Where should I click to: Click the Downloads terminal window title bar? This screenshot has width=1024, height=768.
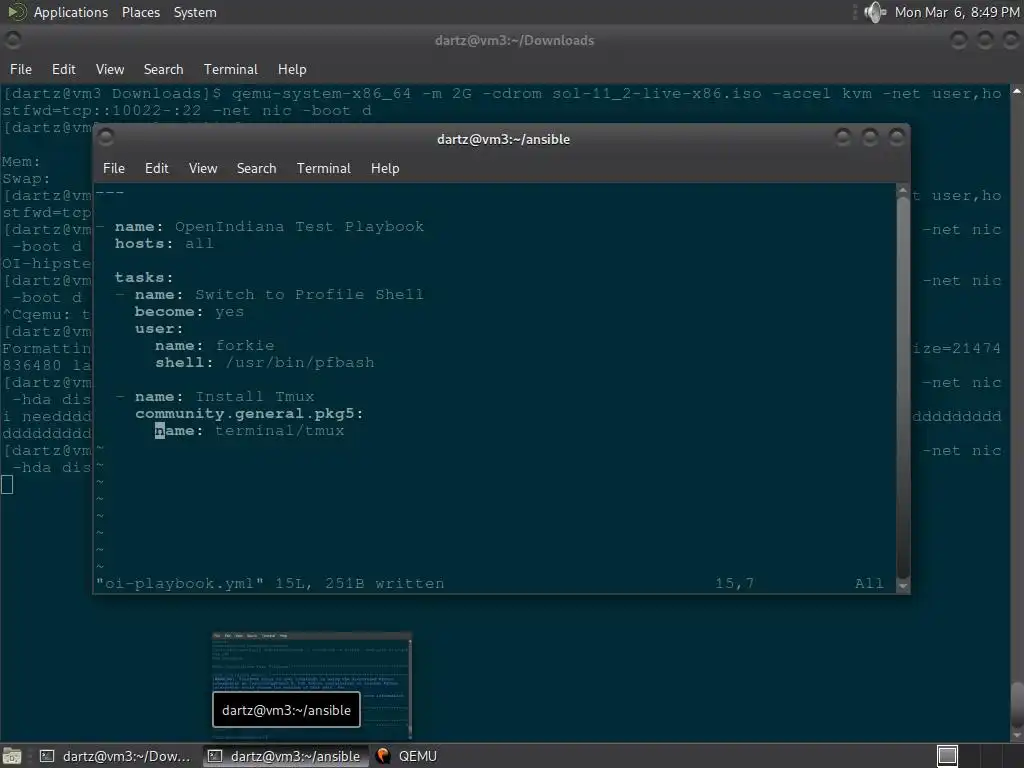click(x=514, y=40)
